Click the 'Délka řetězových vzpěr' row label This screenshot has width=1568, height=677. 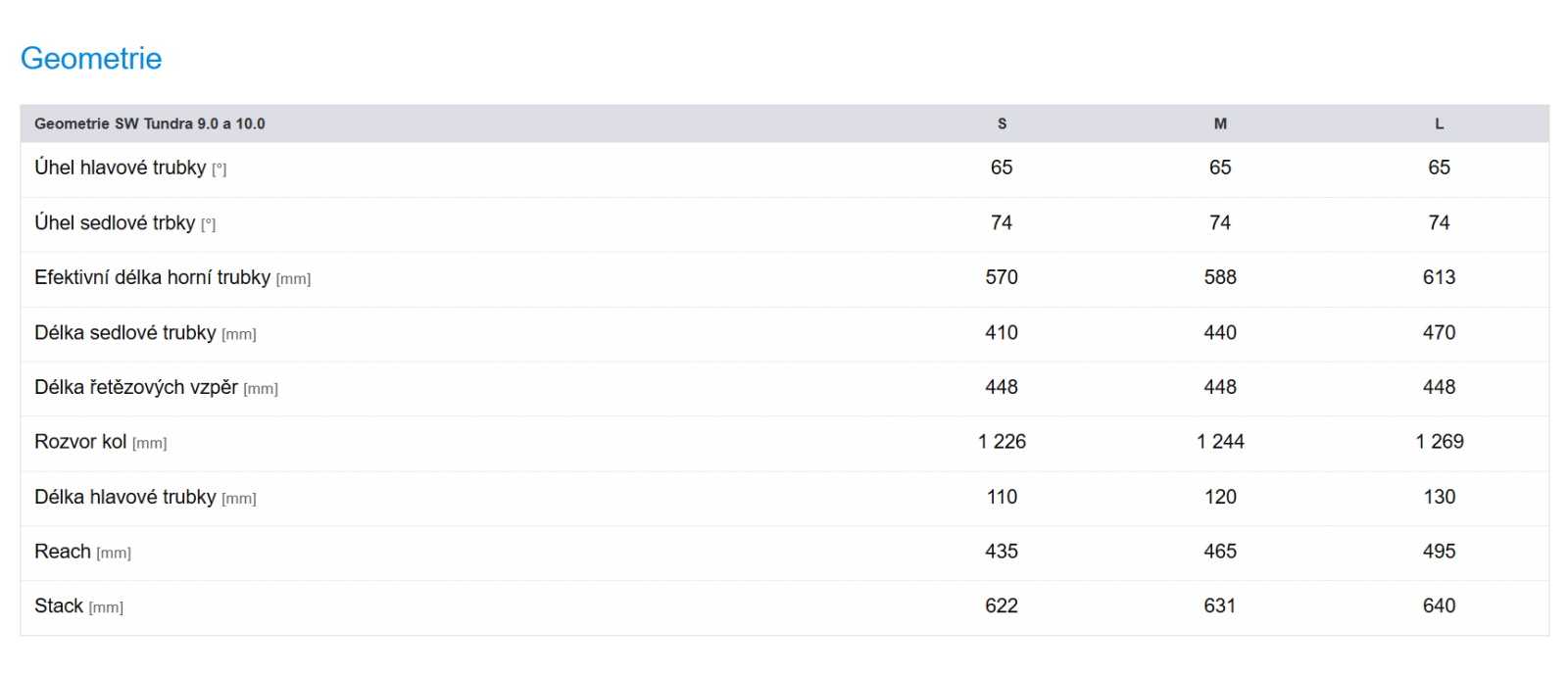click(x=136, y=387)
